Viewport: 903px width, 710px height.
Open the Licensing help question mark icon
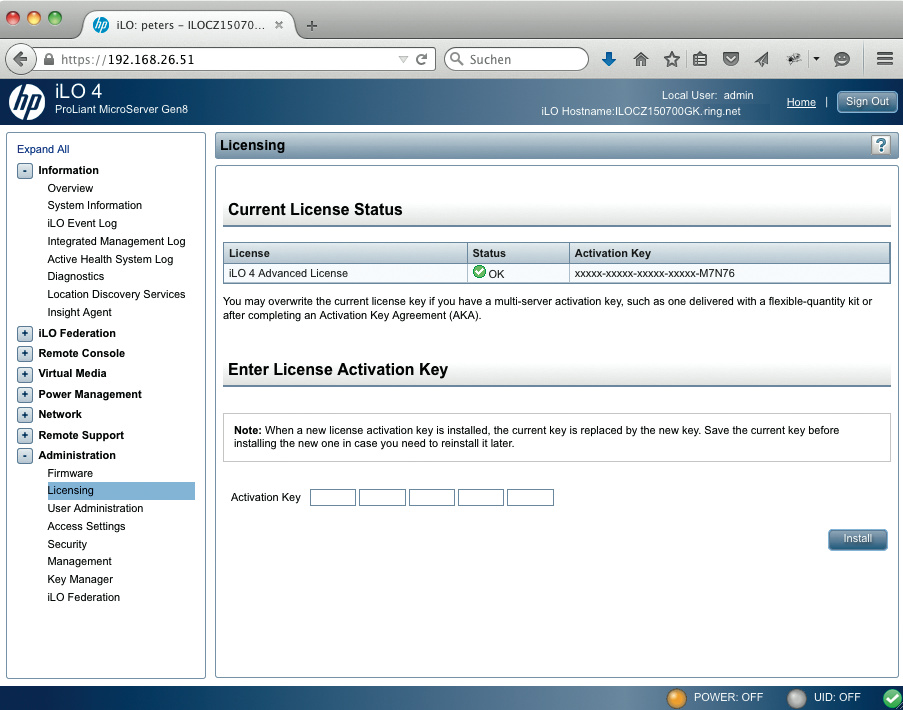(x=881, y=145)
